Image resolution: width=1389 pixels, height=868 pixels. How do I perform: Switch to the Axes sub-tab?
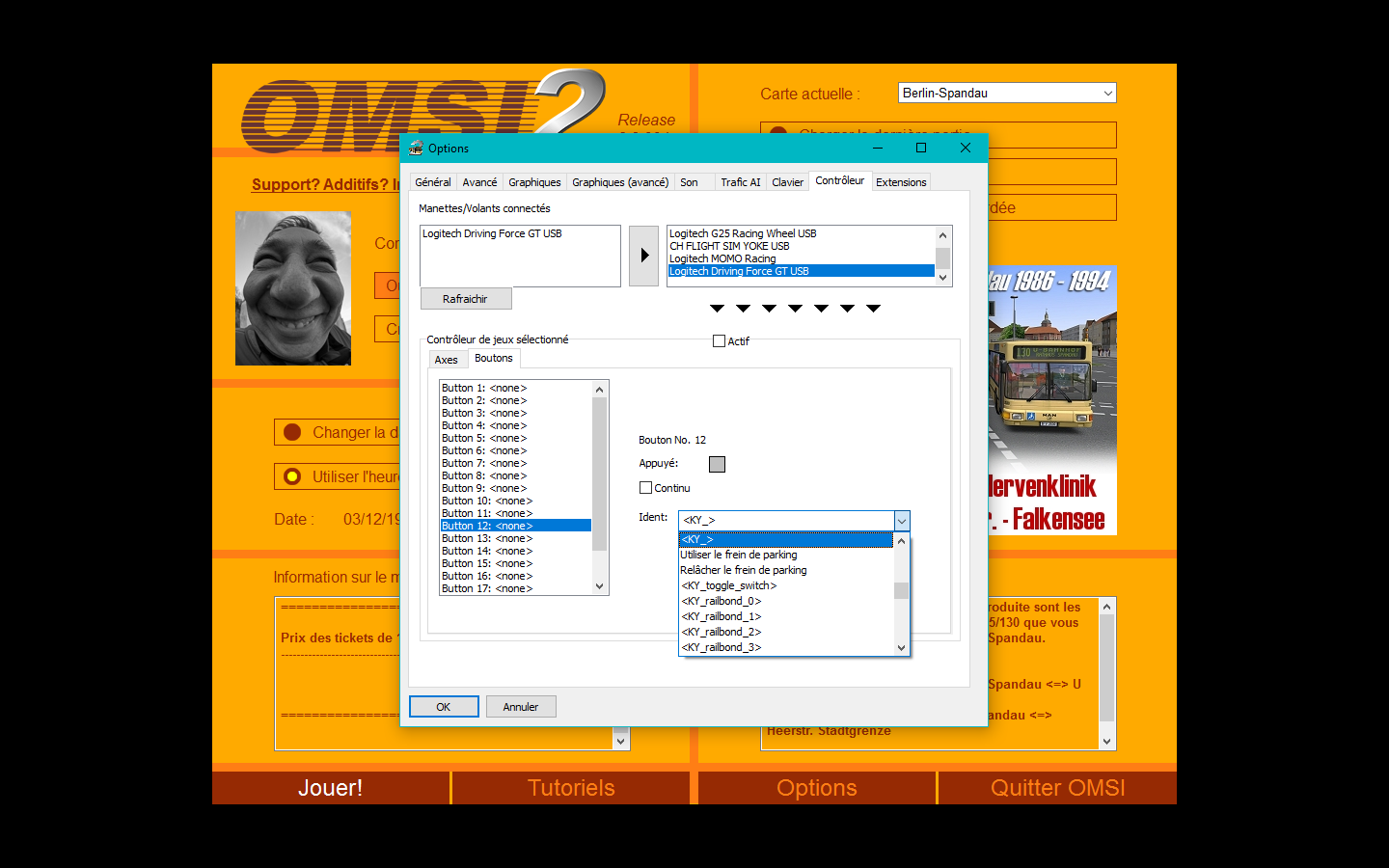pyautogui.click(x=446, y=360)
